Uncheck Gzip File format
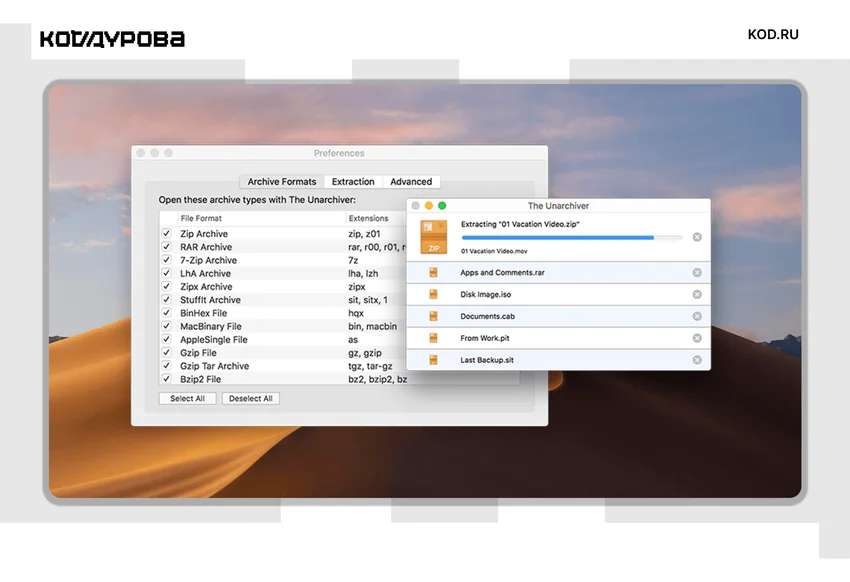 166,352
